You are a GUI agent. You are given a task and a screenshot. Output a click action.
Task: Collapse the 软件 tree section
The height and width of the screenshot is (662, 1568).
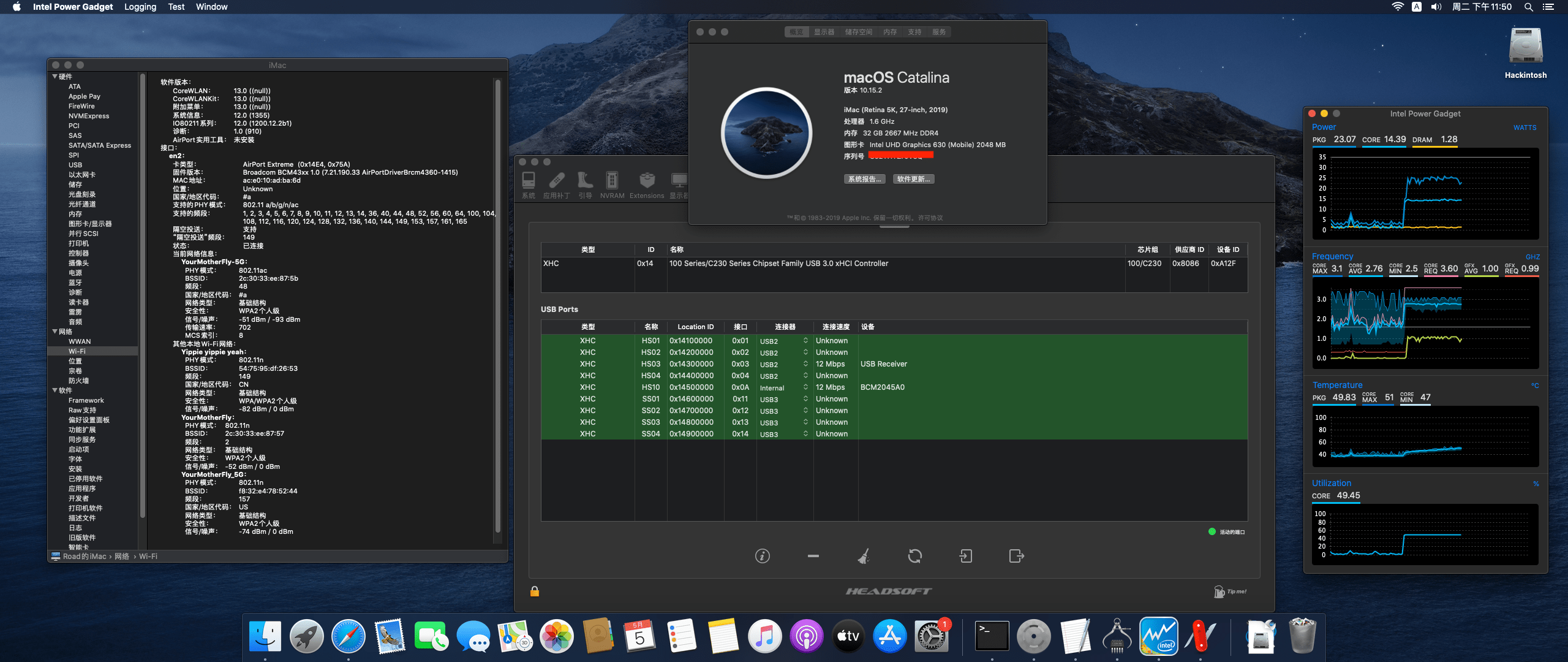(x=55, y=390)
